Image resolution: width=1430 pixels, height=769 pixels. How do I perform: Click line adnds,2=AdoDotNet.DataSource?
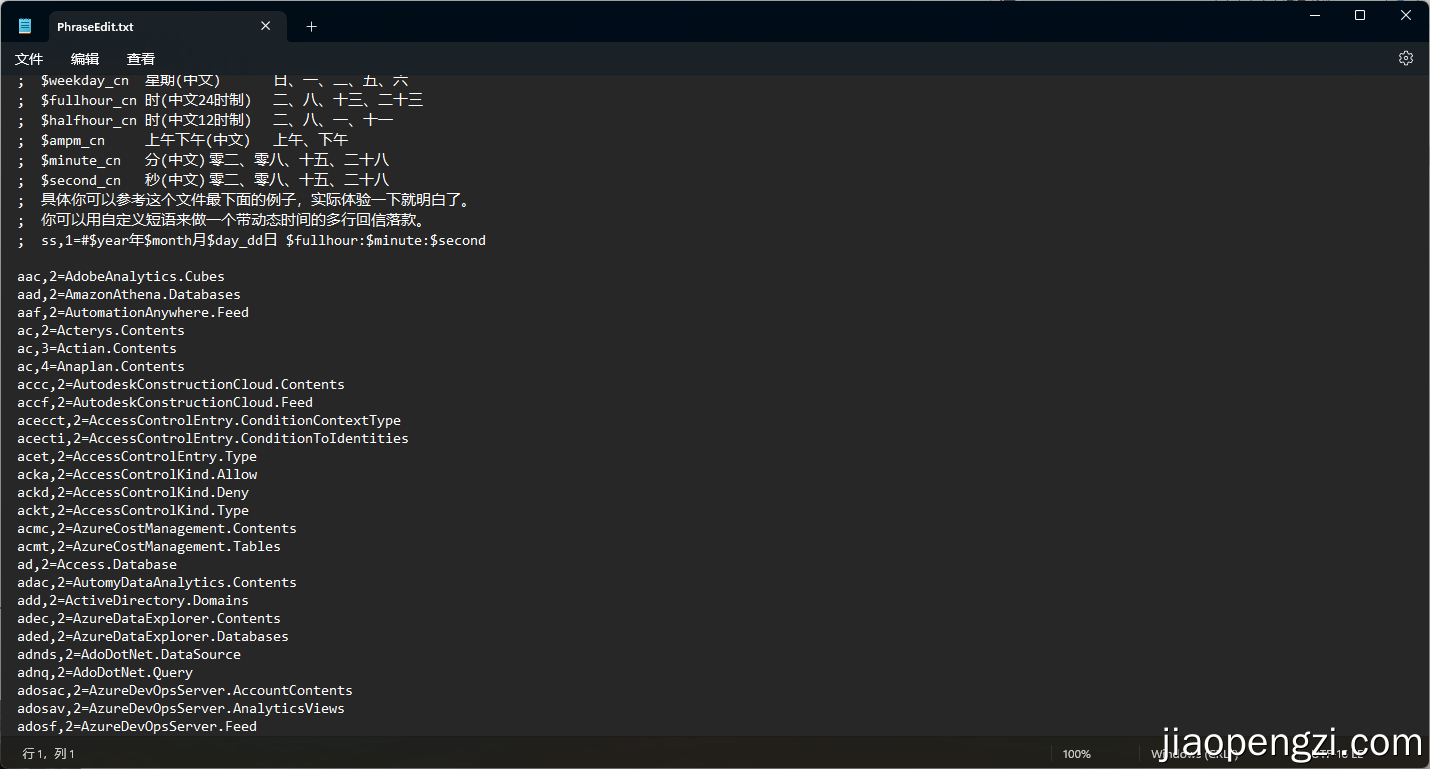129,654
